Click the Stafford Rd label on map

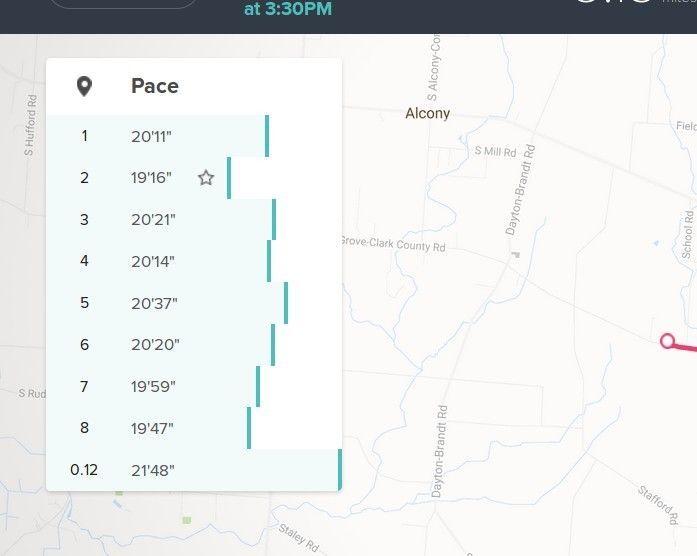(658, 504)
